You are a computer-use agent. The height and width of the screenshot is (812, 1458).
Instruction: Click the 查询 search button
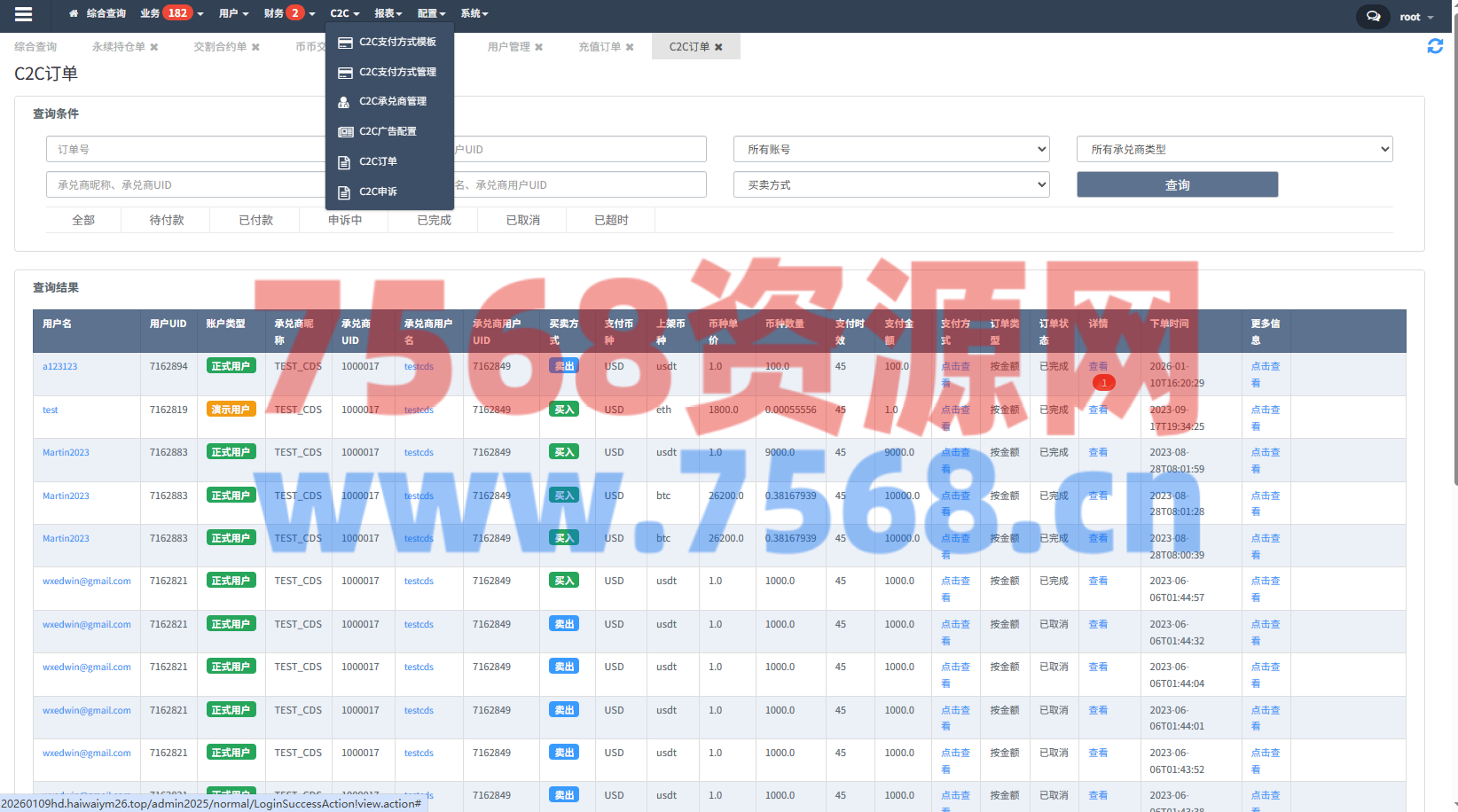tap(1177, 184)
